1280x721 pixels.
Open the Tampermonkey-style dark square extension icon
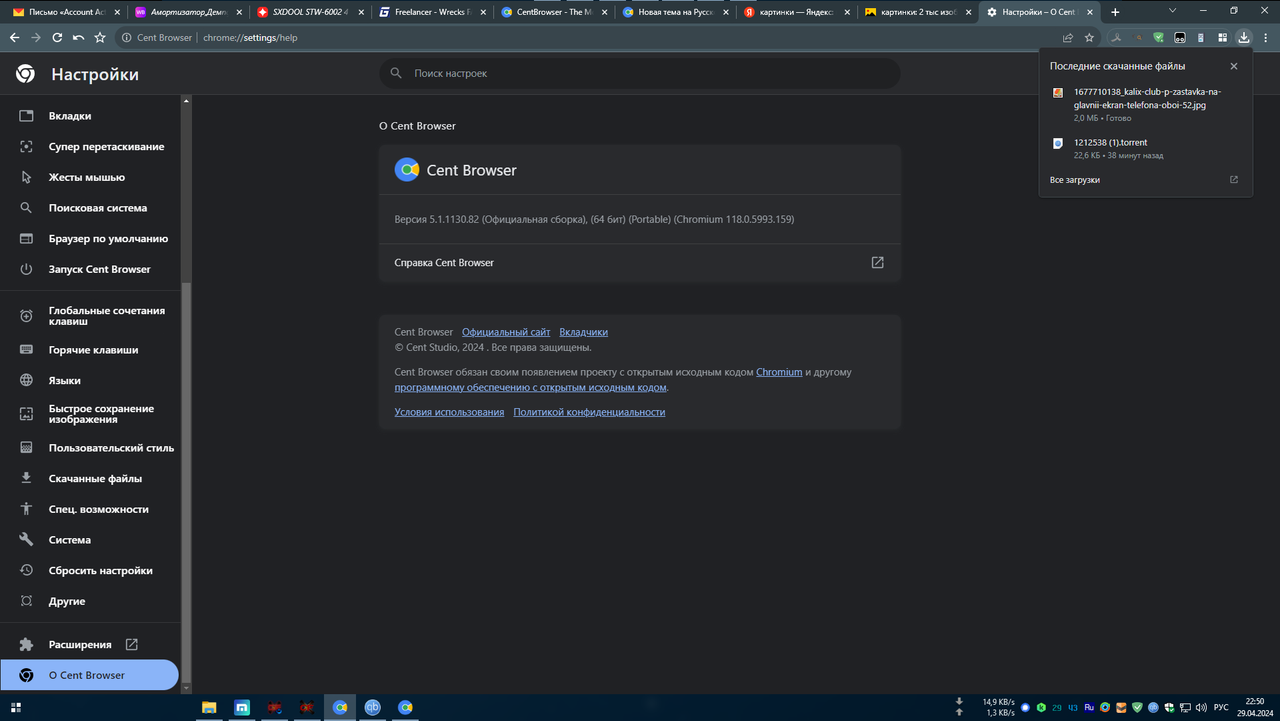(1180, 37)
